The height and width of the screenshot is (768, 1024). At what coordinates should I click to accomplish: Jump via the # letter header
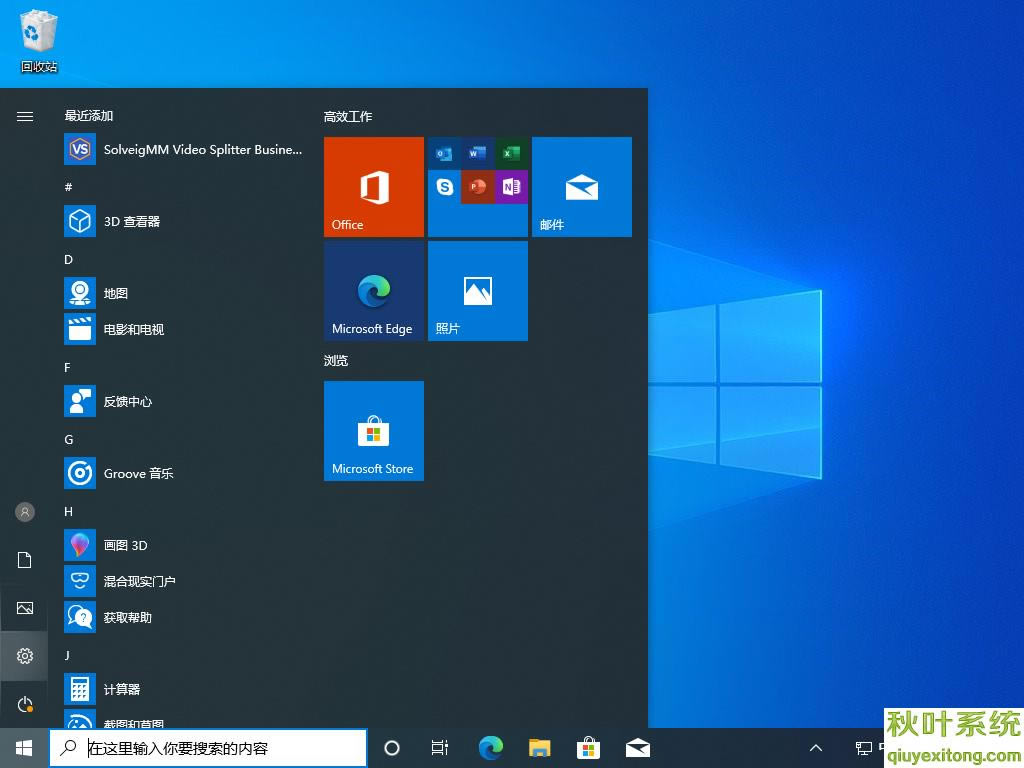pyautogui.click(x=68, y=187)
